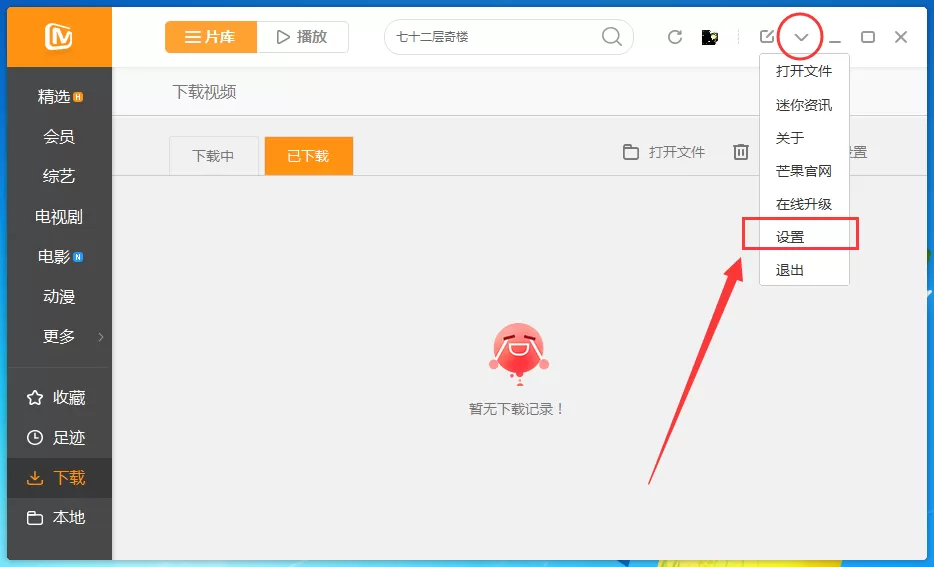Close the Mango TV window

pyautogui.click(x=901, y=37)
